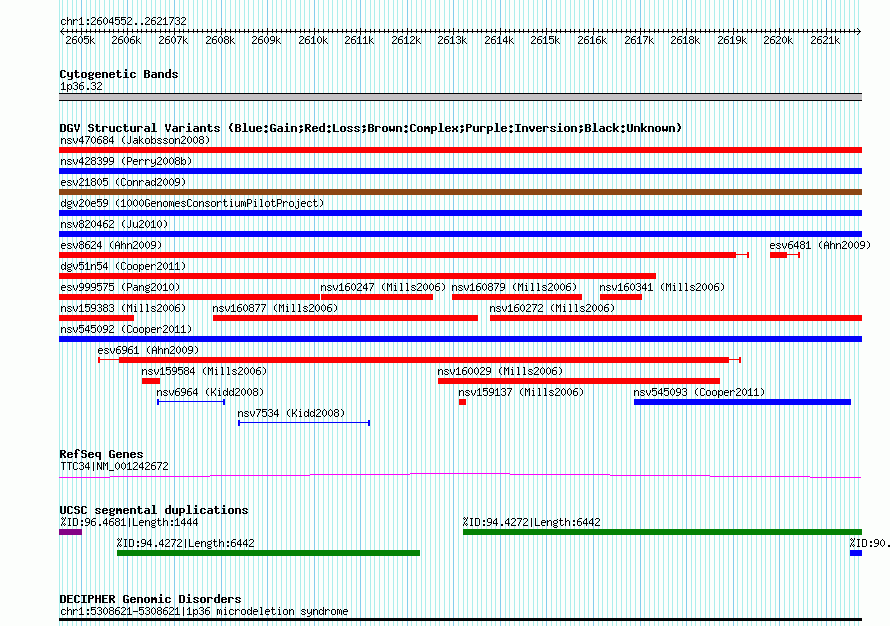The width and height of the screenshot is (890, 626).
Task: Select the nsv545092 (Cooper2011) blue bar
Action: click(x=460, y=339)
